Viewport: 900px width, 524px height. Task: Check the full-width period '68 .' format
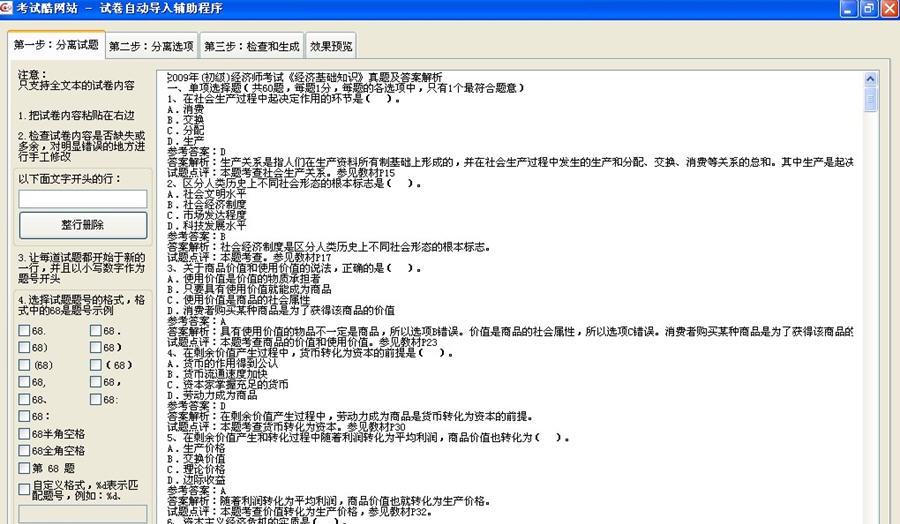[96, 331]
